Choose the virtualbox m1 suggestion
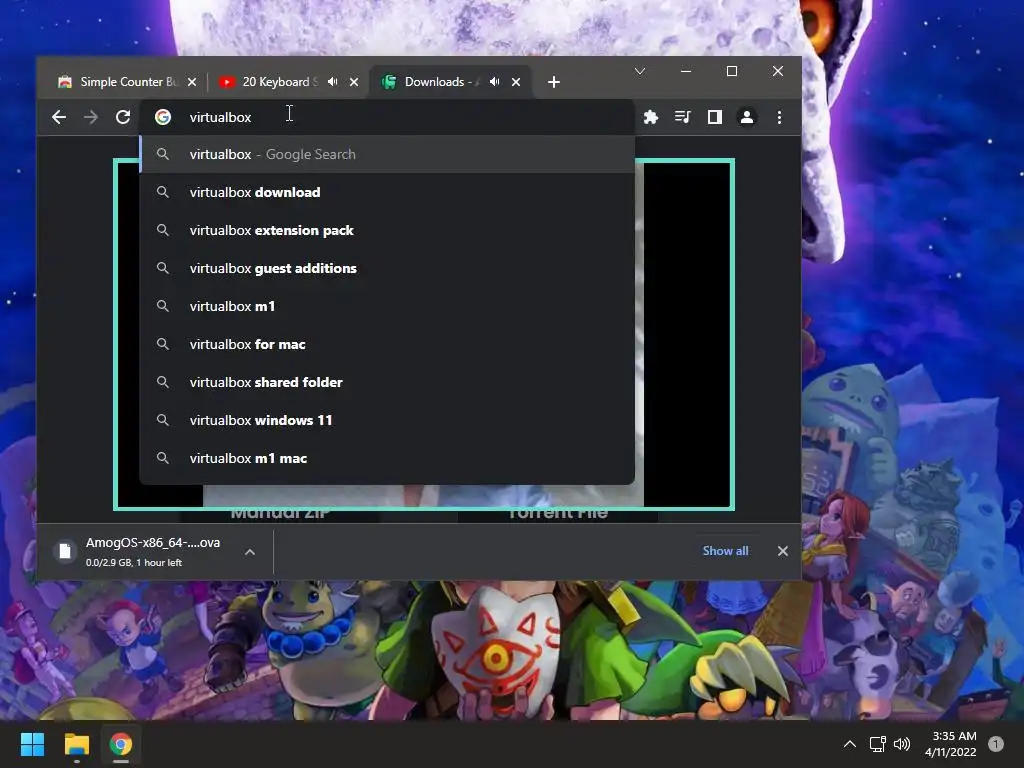This screenshot has width=1024, height=768. [x=387, y=306]
